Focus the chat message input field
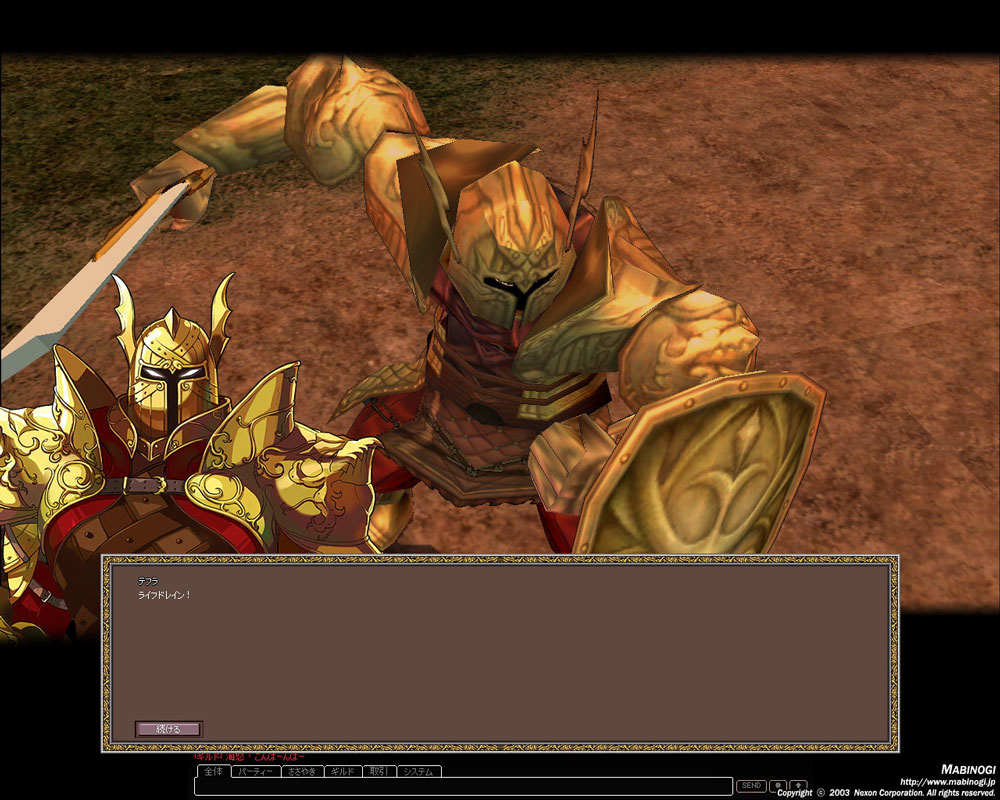 point(464,786)
